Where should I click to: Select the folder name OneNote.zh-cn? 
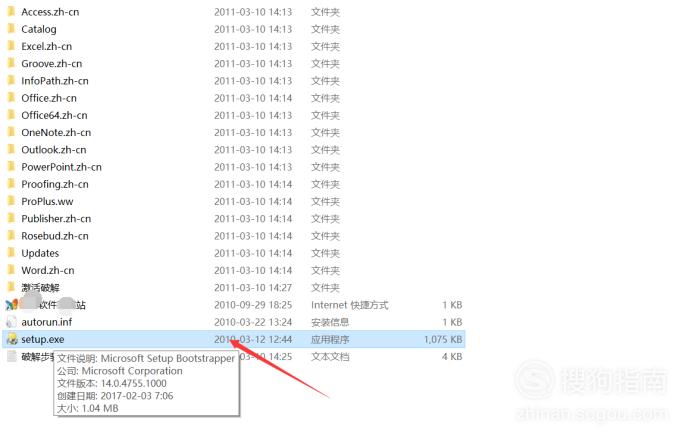[x=56, y=132]
